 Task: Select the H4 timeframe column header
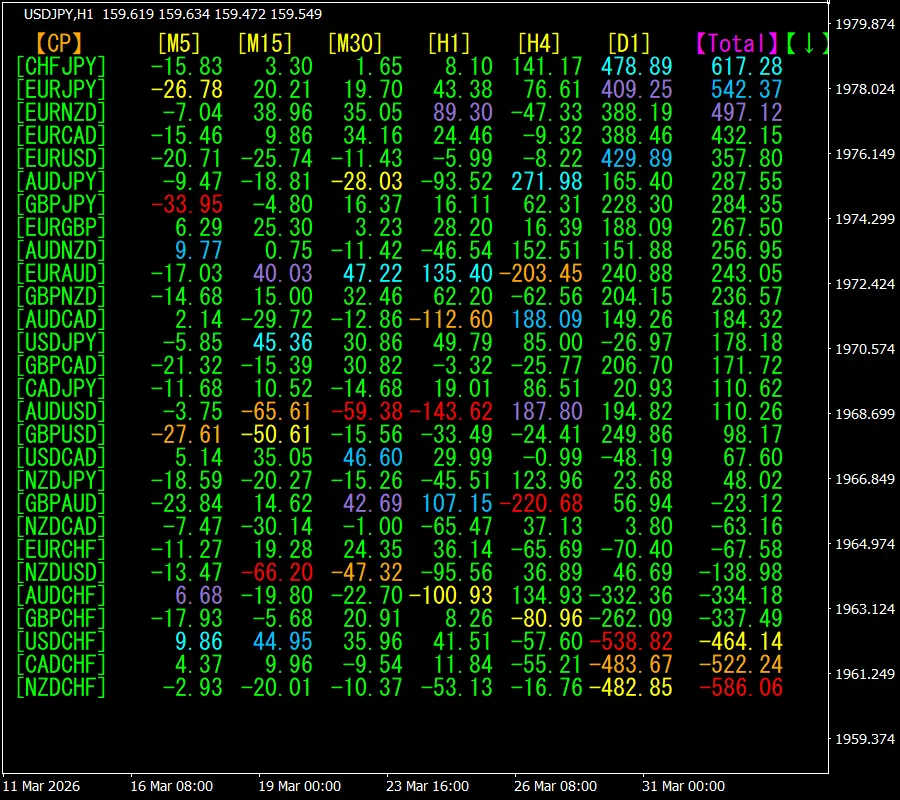pos(538,43)
